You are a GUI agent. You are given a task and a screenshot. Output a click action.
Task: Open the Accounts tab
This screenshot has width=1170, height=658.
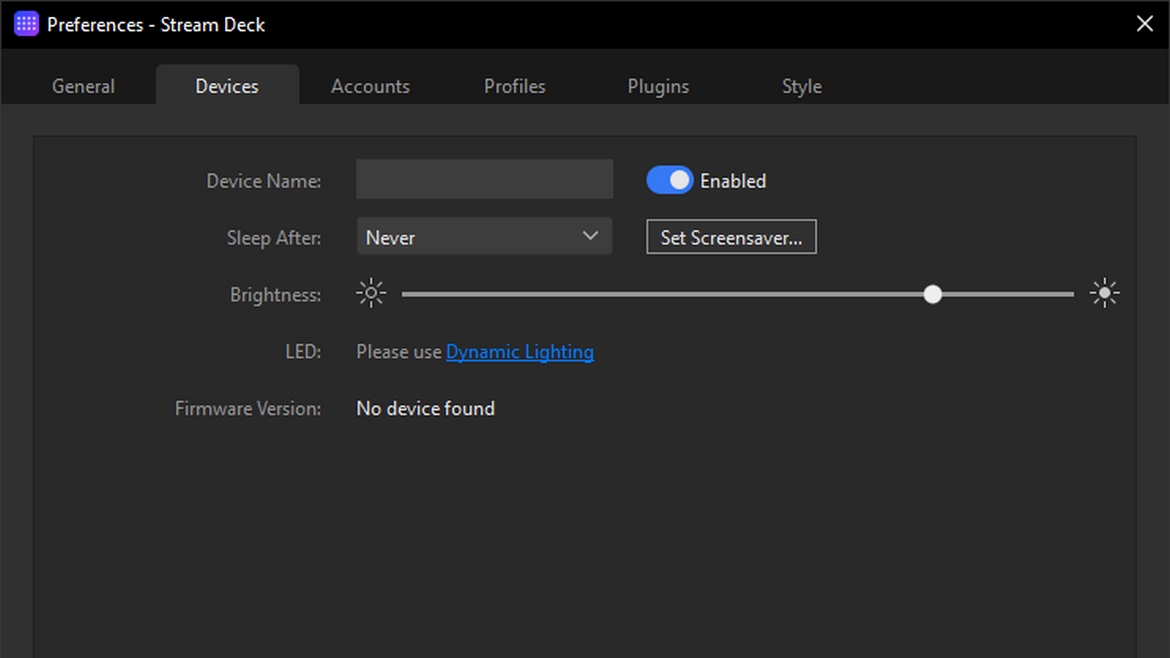(370, 86)
